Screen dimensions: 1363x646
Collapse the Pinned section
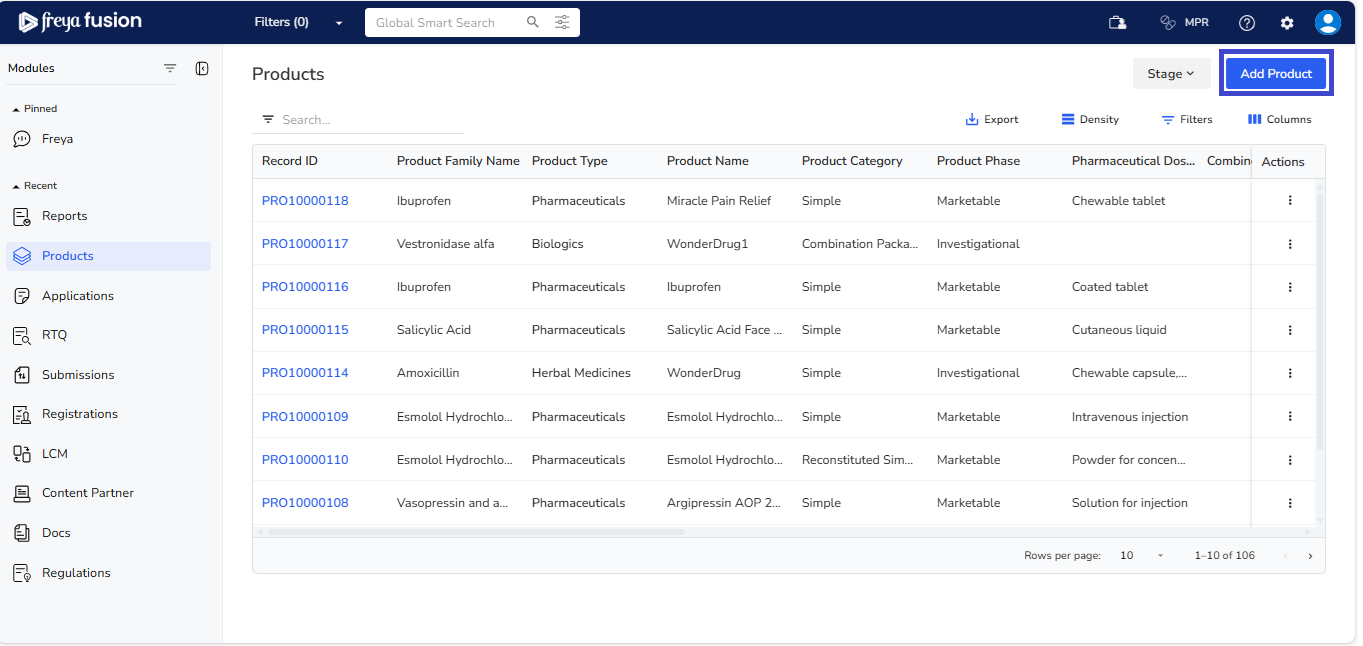pyautogui.click(x=16, y=109)
